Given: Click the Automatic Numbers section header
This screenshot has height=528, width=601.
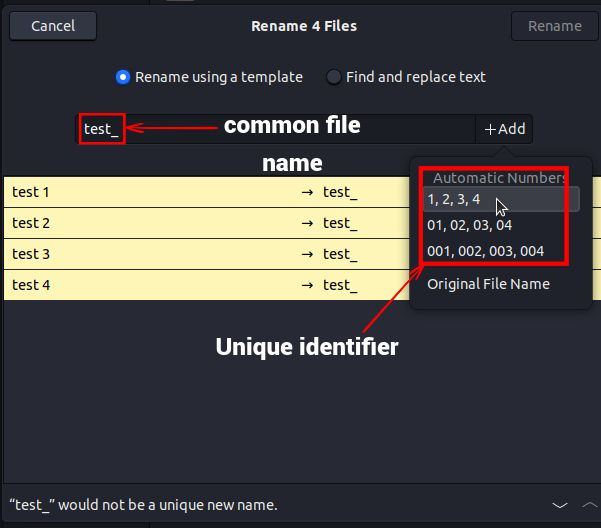Looking at the screenshot, I should [x=499, y=178].
